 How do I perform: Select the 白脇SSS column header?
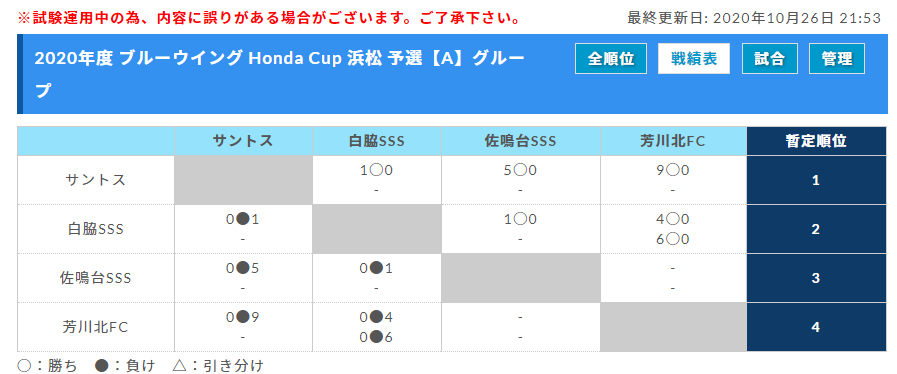click(376, 141)
